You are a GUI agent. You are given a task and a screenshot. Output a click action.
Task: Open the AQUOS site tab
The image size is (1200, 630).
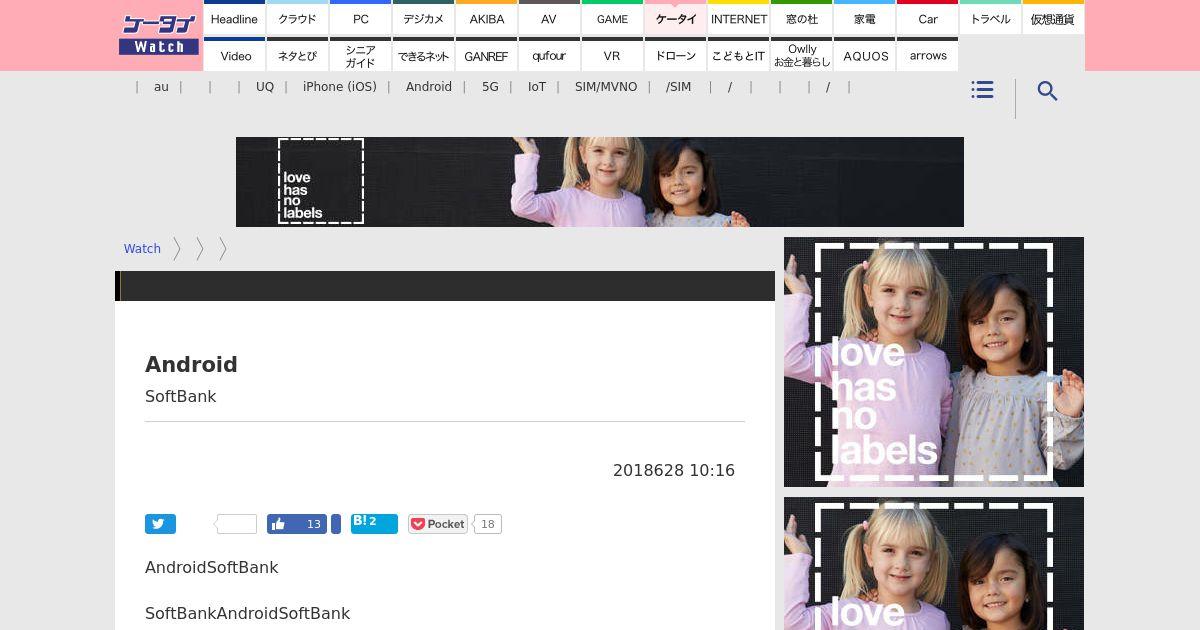[x=864, y=55]
